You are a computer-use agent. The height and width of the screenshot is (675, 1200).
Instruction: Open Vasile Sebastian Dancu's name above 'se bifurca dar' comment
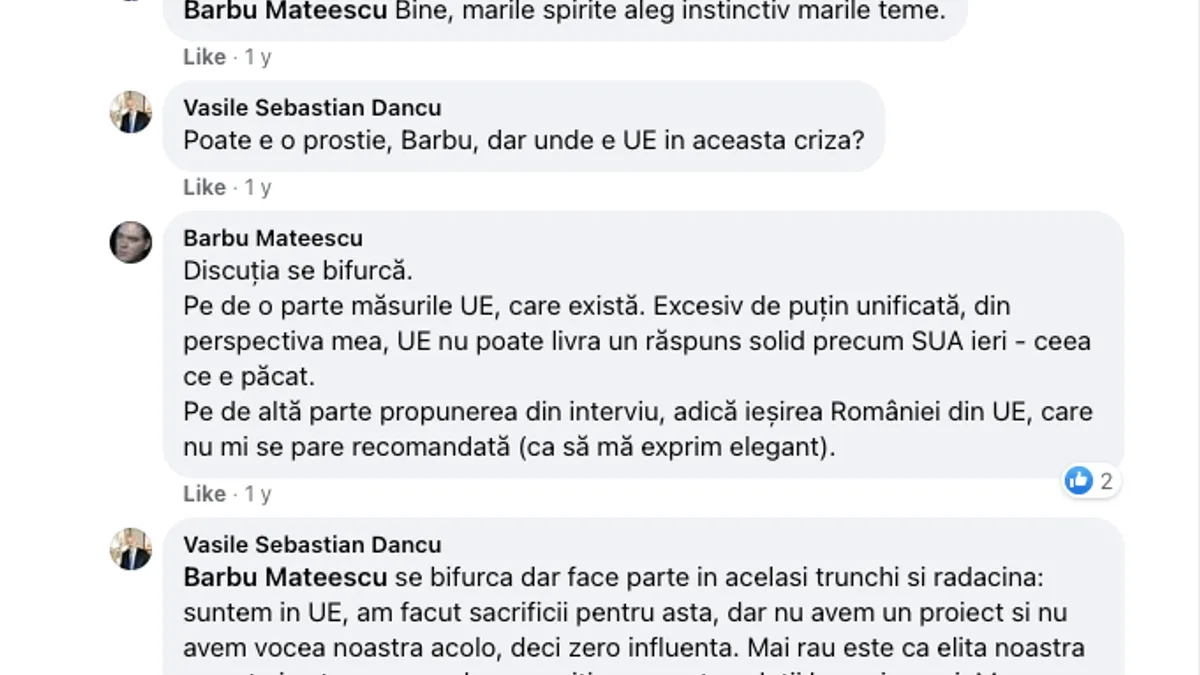point(312,545)
